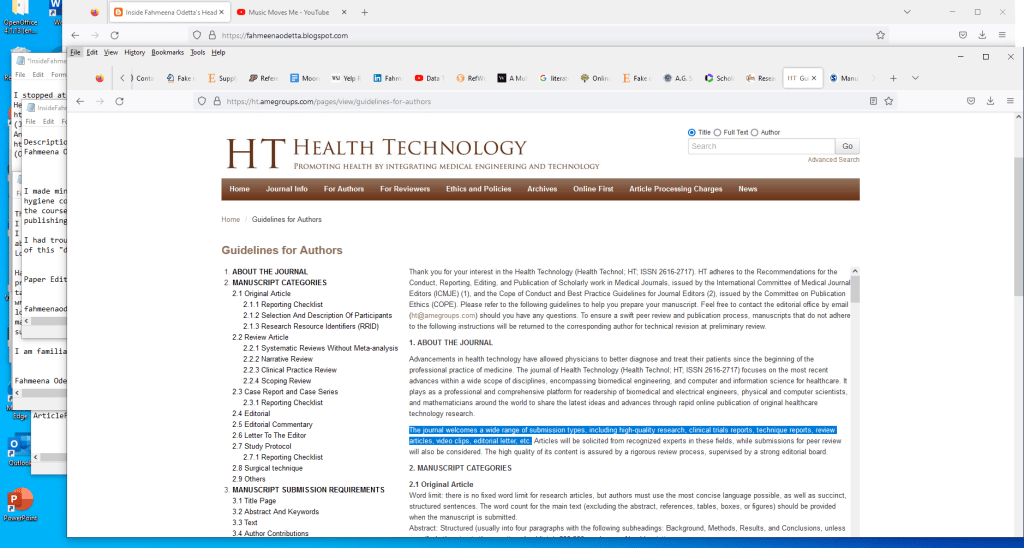Close Inside Fahmeena Odetta's Head tab
Viewport: 1024px width, 548px height.
[x=222, y=12]
